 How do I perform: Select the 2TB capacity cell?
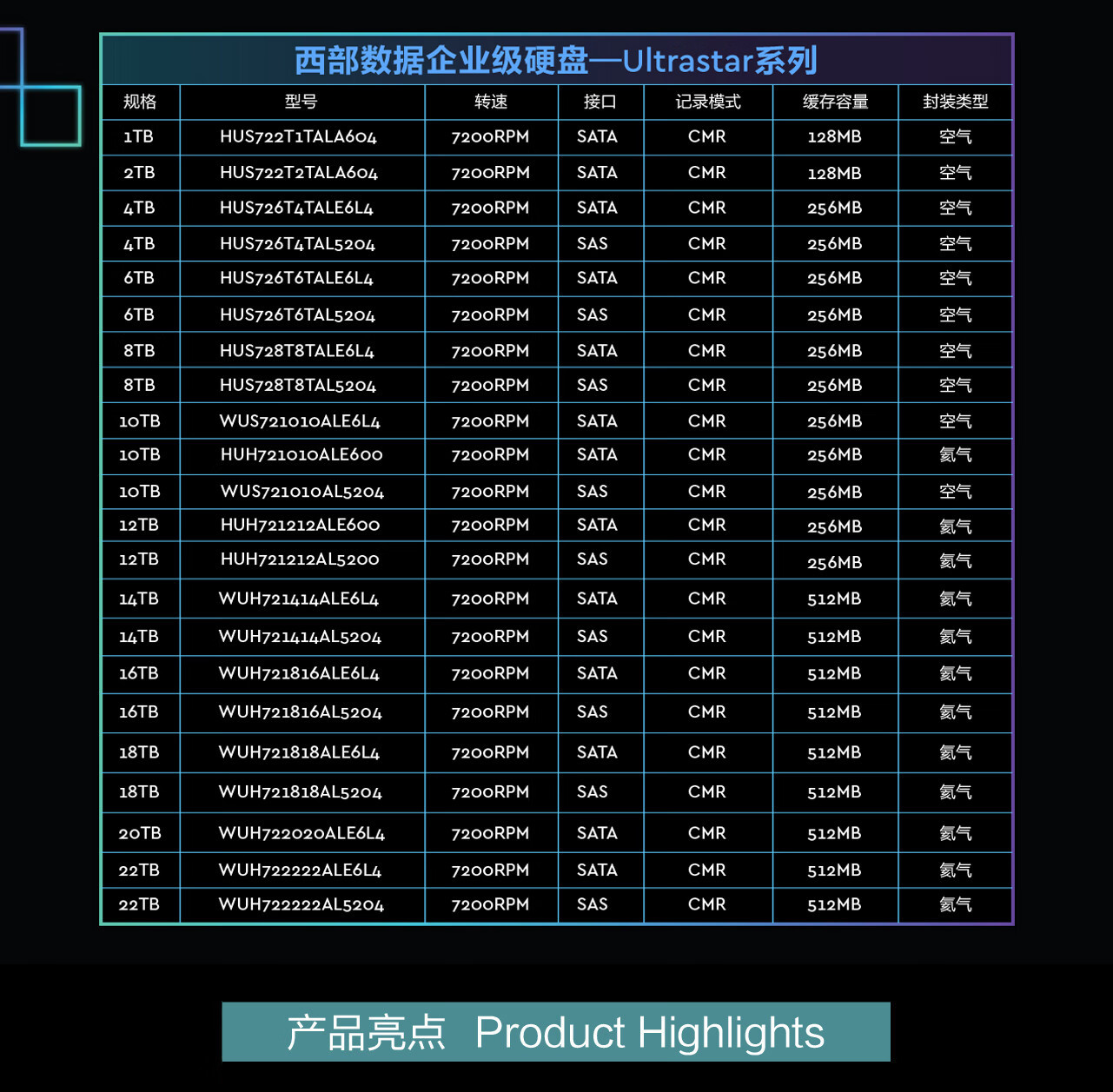pos(139,173)
